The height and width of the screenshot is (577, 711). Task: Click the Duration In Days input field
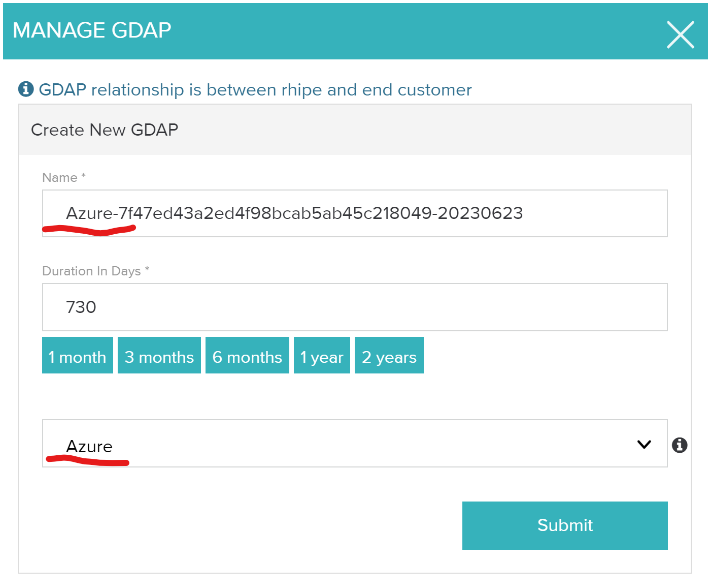[354, 307]
